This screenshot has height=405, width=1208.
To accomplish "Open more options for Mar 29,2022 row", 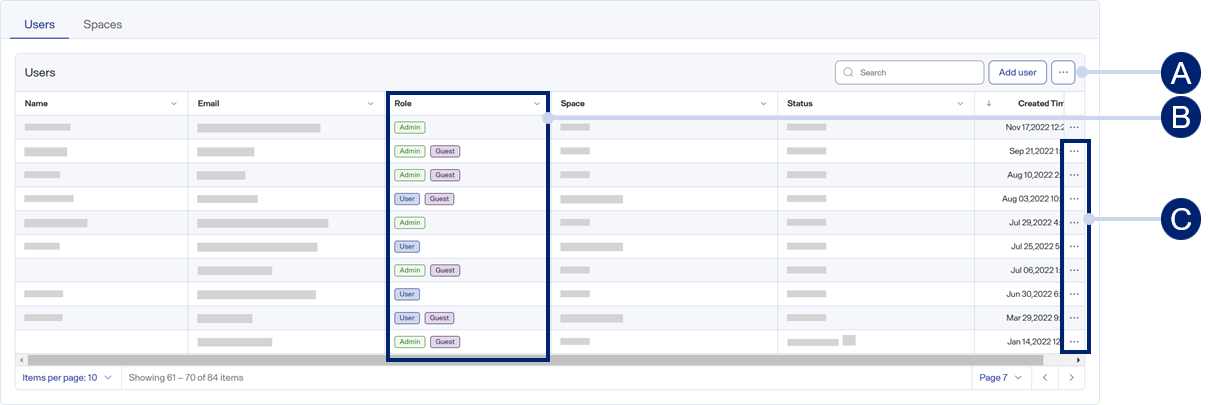I will [x=1074, y=318].
